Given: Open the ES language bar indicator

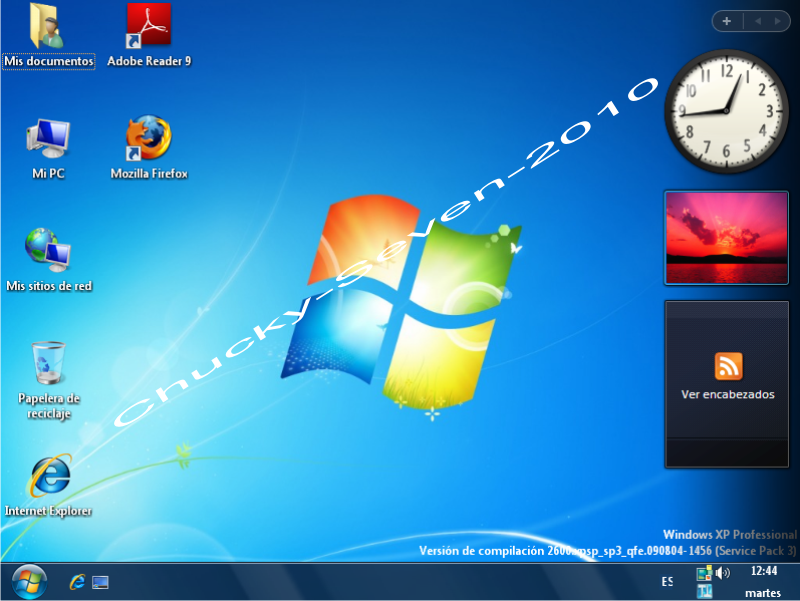Looking at the screenshot, I should (667, 582).
